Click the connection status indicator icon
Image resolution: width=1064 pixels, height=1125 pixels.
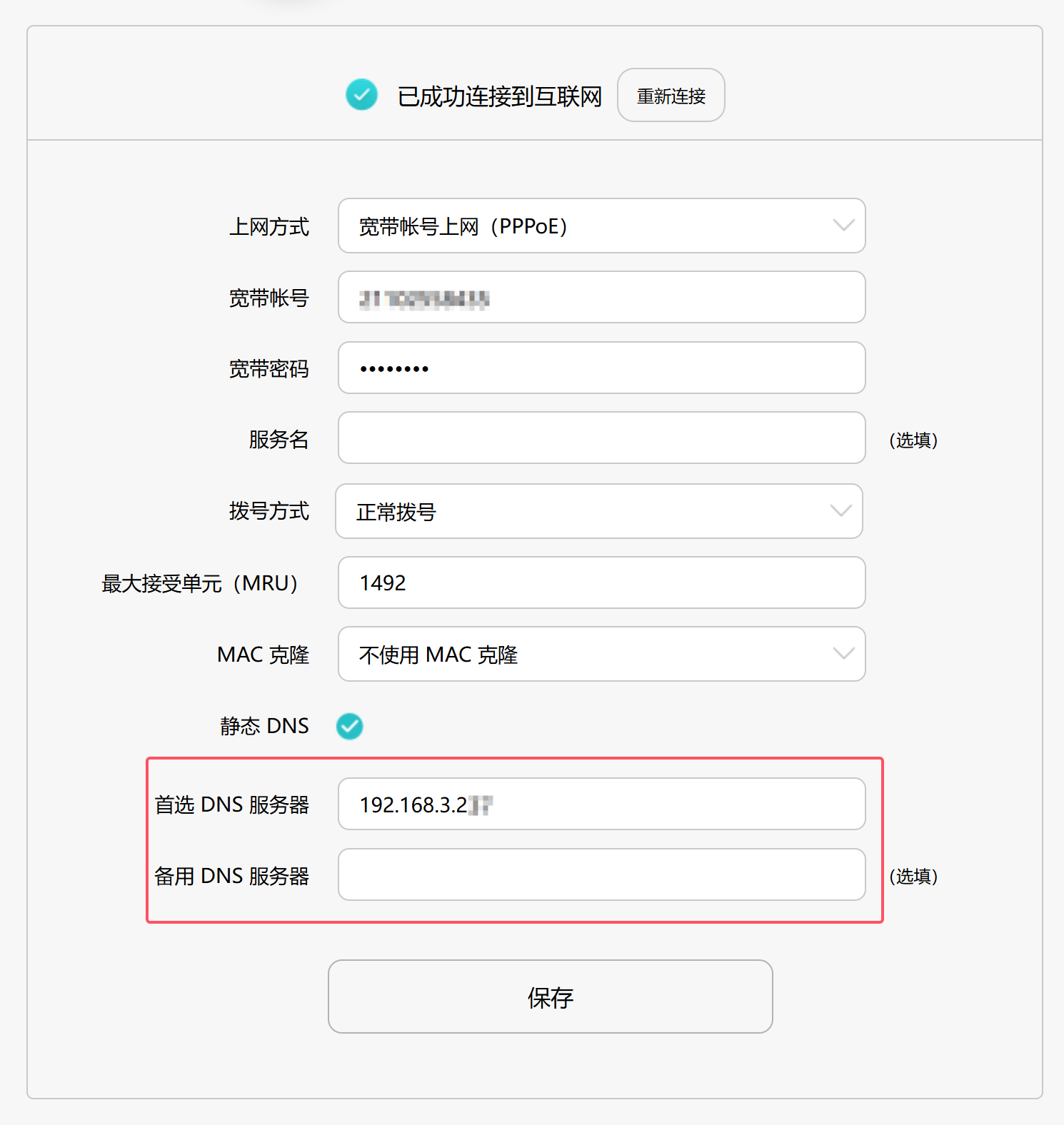pos(362,94)
